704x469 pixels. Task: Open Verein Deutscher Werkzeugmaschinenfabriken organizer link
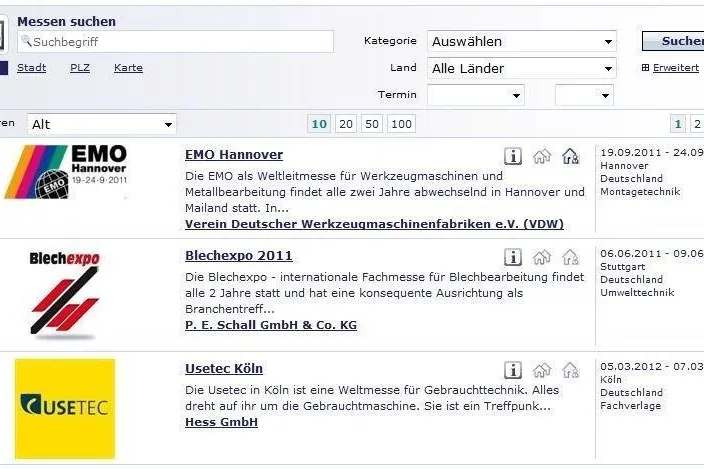click(374, 224)
